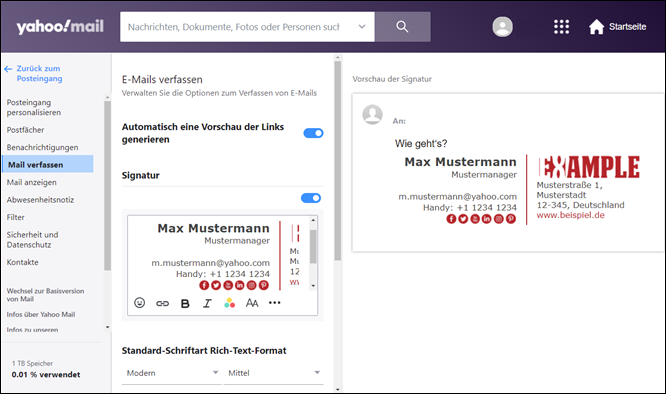
Task: Click LinkedIn icon in signature editor
Action: click(x=240, y=285)
